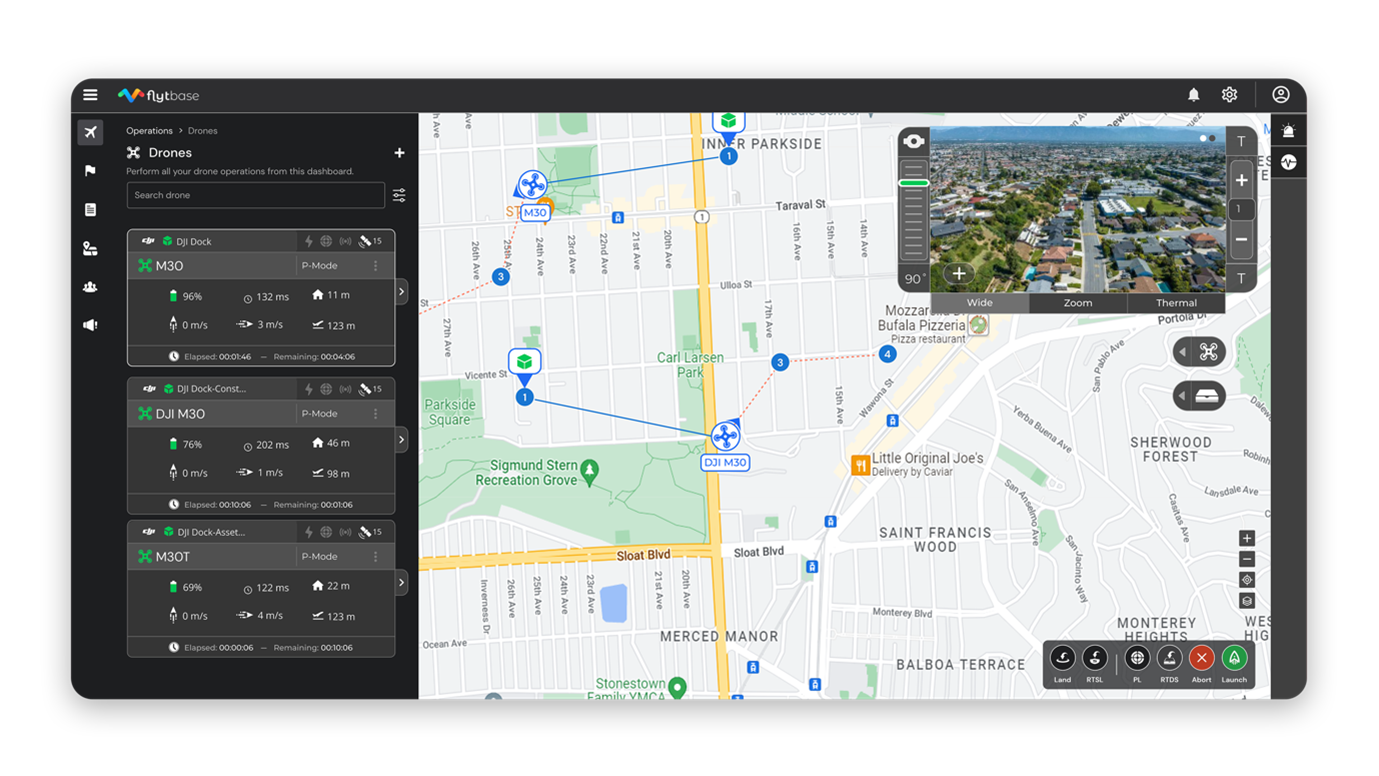Image resolution: width=1379 pixels, height=776 pixels.
Task: Expand the DJI M30 card side chevron
Action: pos(402,440)
